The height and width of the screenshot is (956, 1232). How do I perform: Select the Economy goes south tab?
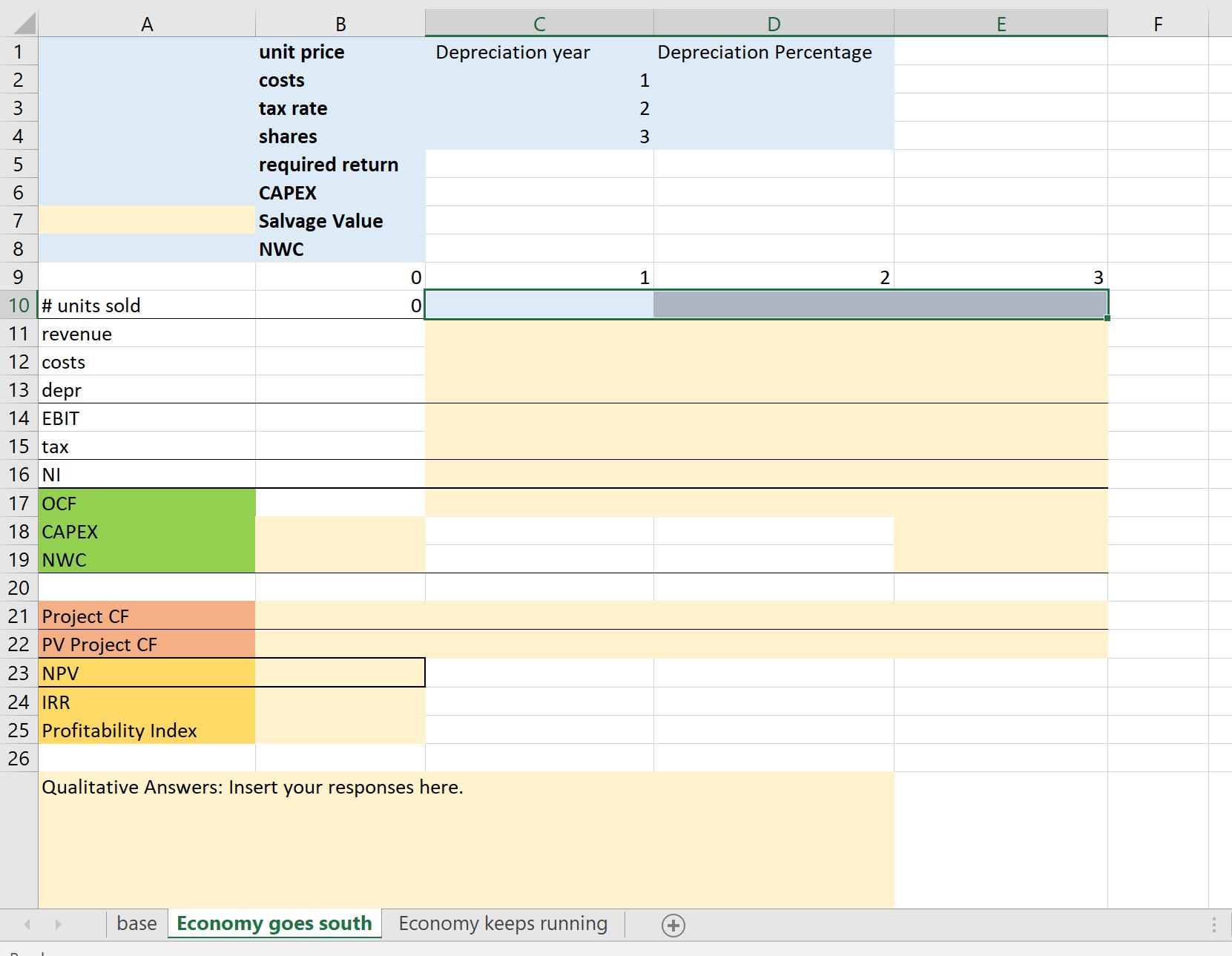274,923
